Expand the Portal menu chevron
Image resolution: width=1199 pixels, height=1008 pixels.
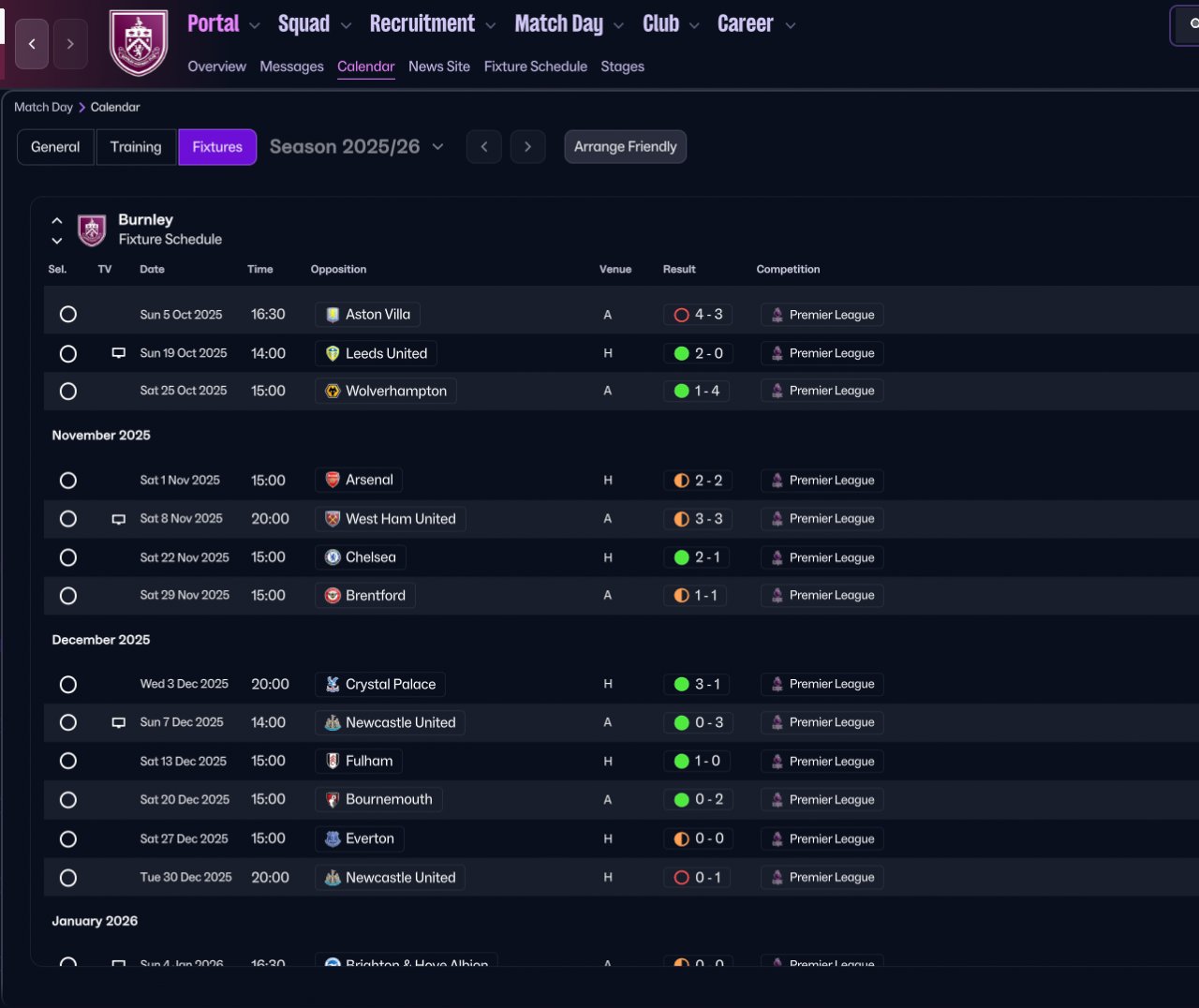pyautogui.click(x=255, y=26)
